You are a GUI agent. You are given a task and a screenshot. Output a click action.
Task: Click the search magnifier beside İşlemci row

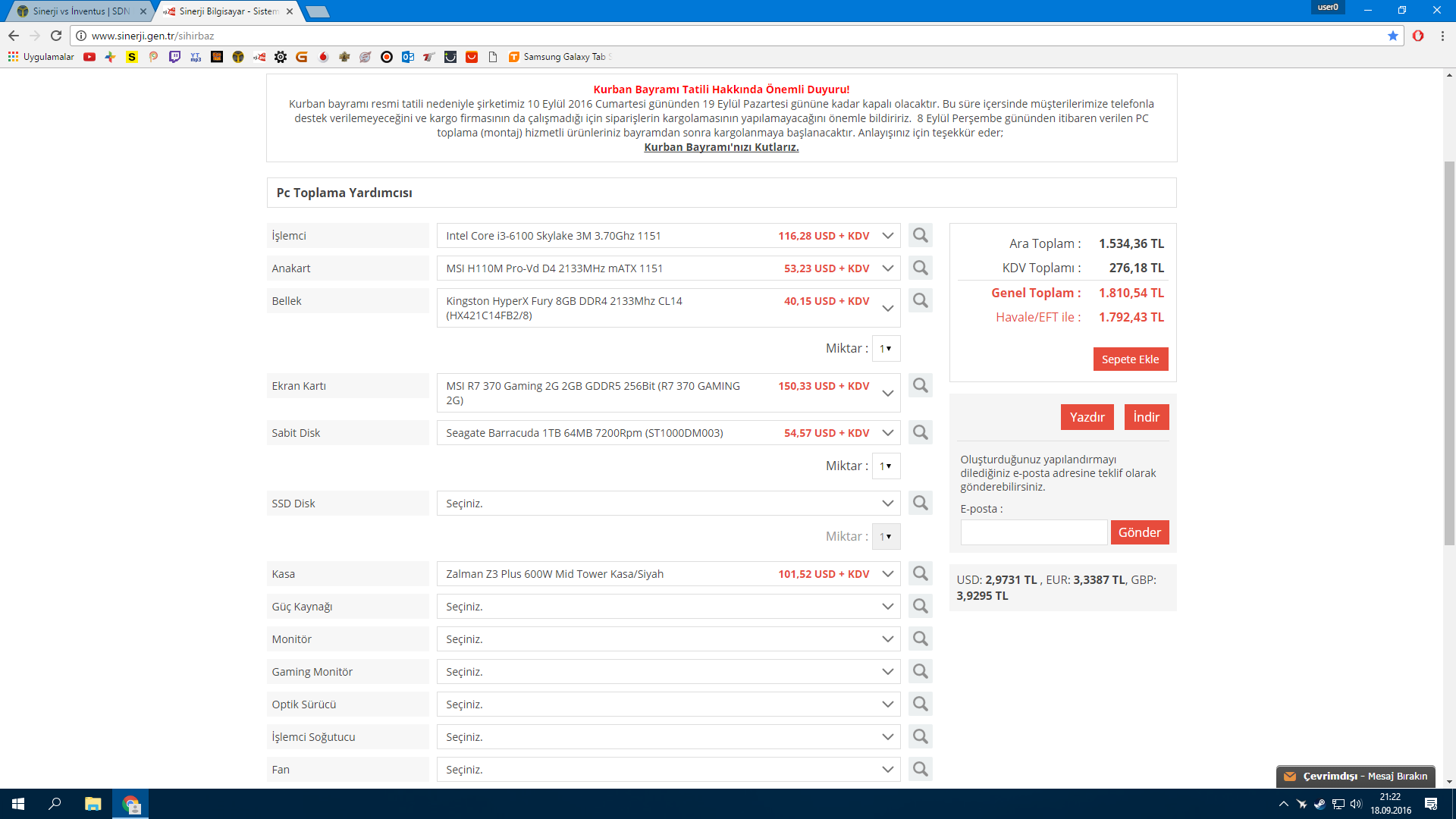pyautogui.click(x=920, y=235)
